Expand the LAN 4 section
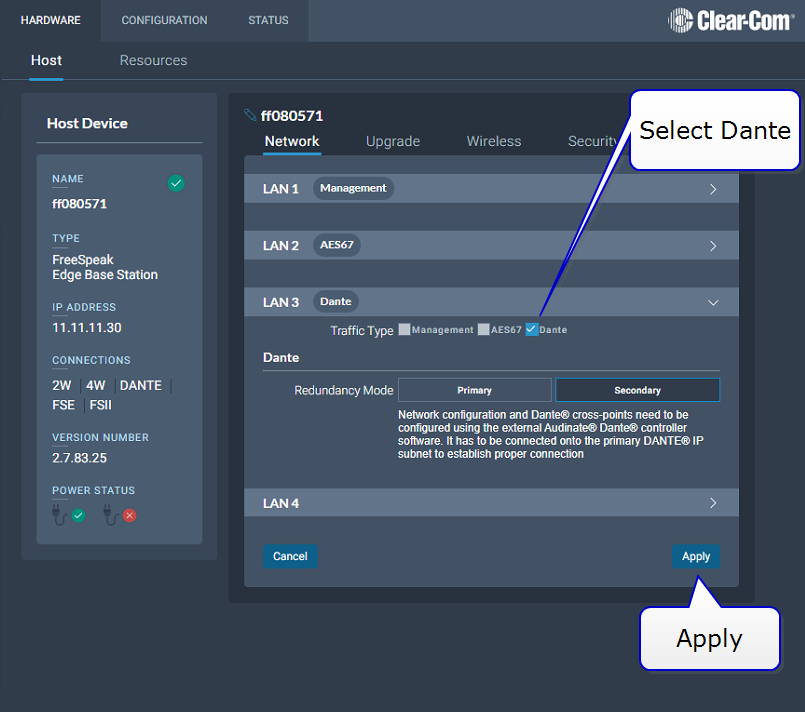Viewport: 805px width, 712px height. [713, 503]
